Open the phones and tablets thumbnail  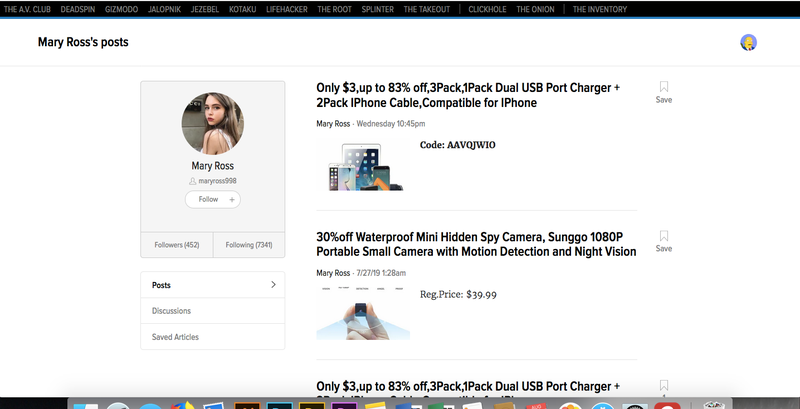(363, 166)
